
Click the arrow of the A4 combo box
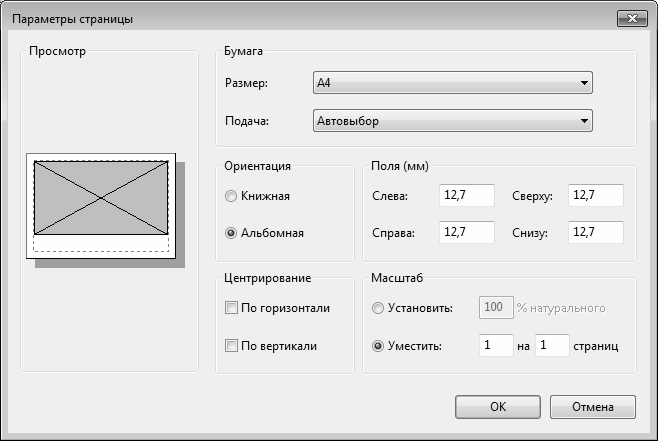[x=584, y=83]
